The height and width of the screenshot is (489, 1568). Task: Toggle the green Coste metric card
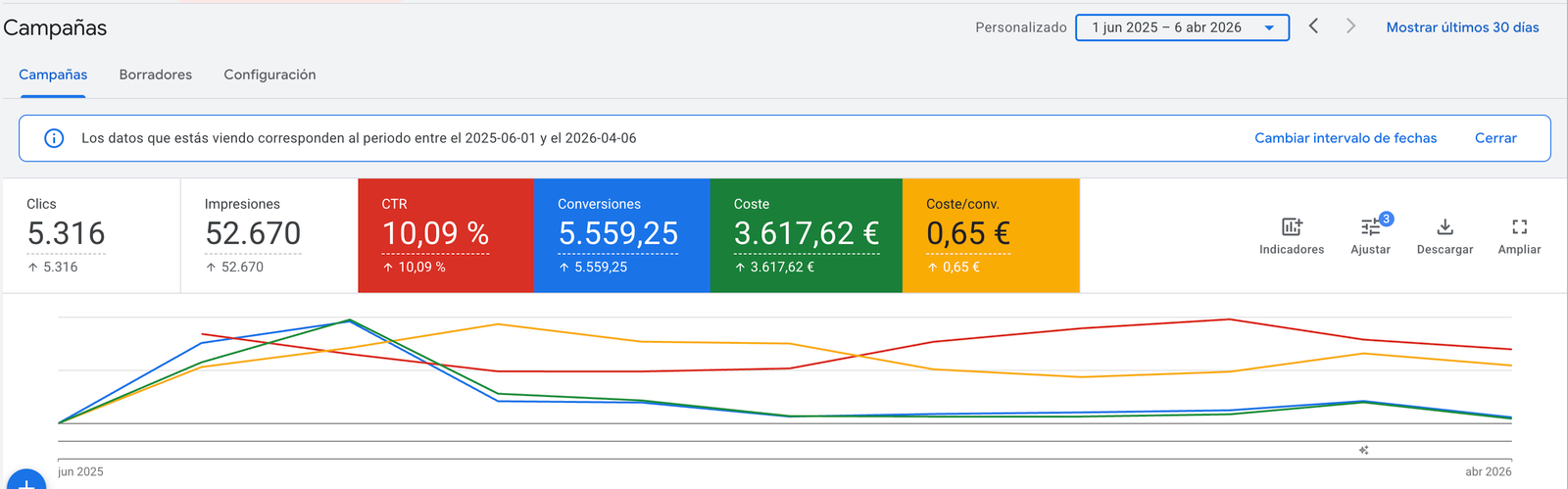(x=807, y=235)
